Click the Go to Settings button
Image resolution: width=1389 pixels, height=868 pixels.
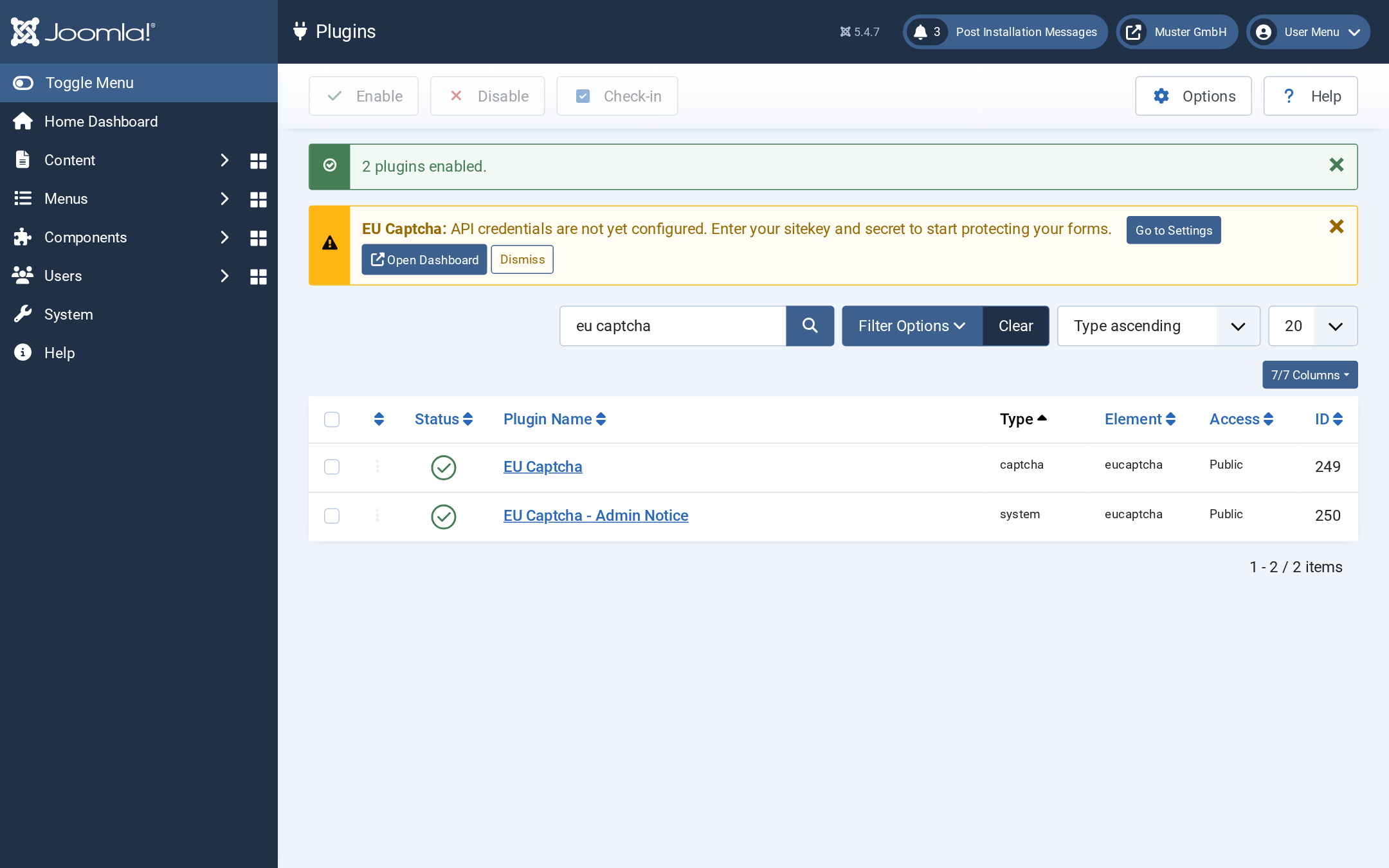coord(1174,230)
